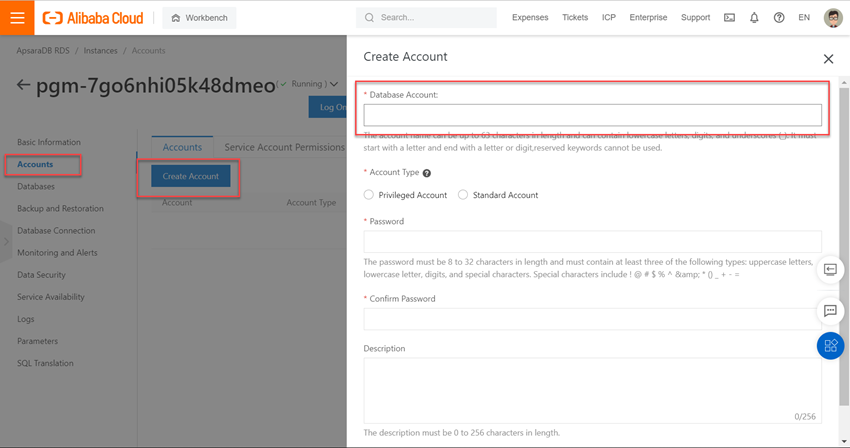The width and height of the screenshot is (850, 448).
Task: Open Data Security page
Action: click(x=41, y=275)
